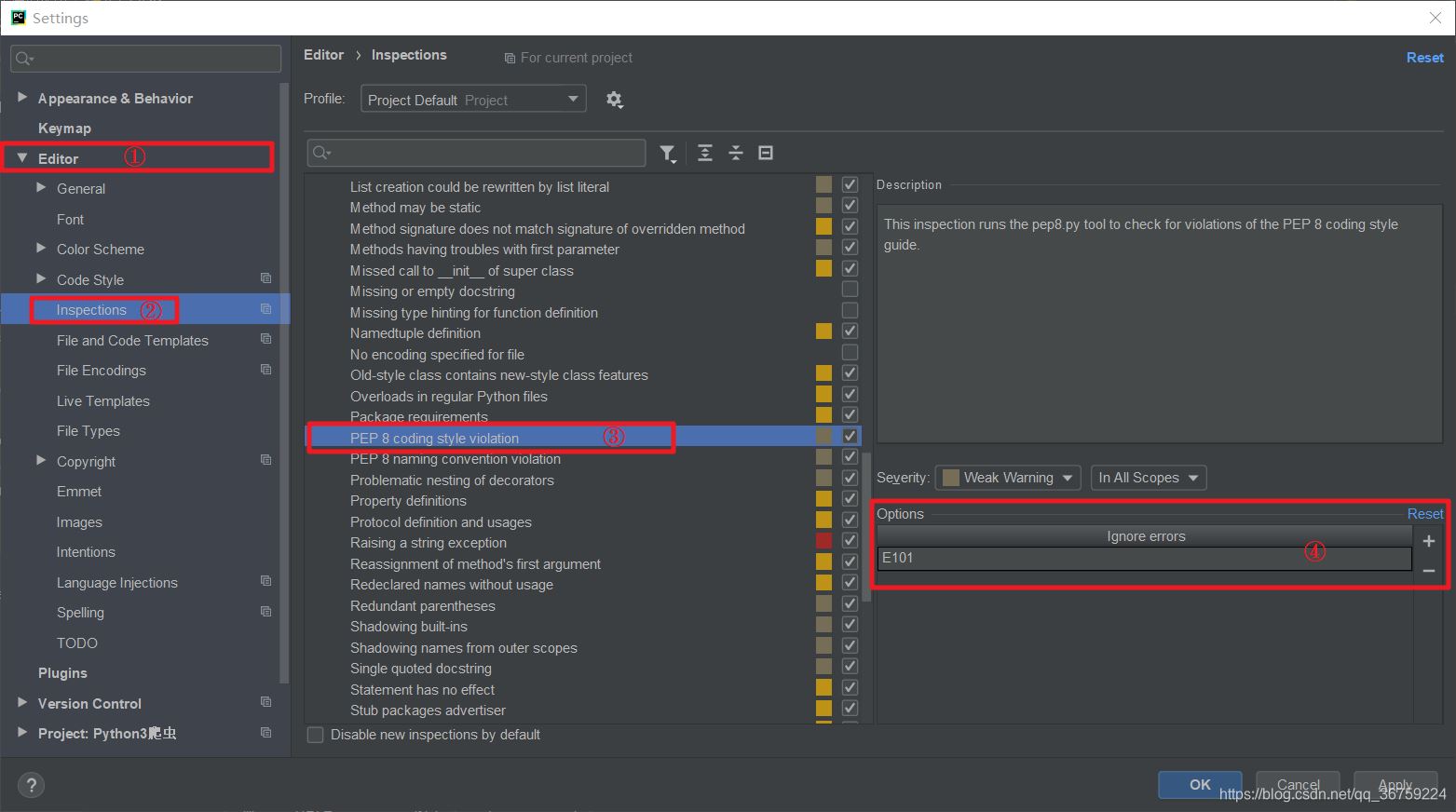
Task: Check Disable new inspections by default
Action: pyautogui.click(x=316, y=735)
